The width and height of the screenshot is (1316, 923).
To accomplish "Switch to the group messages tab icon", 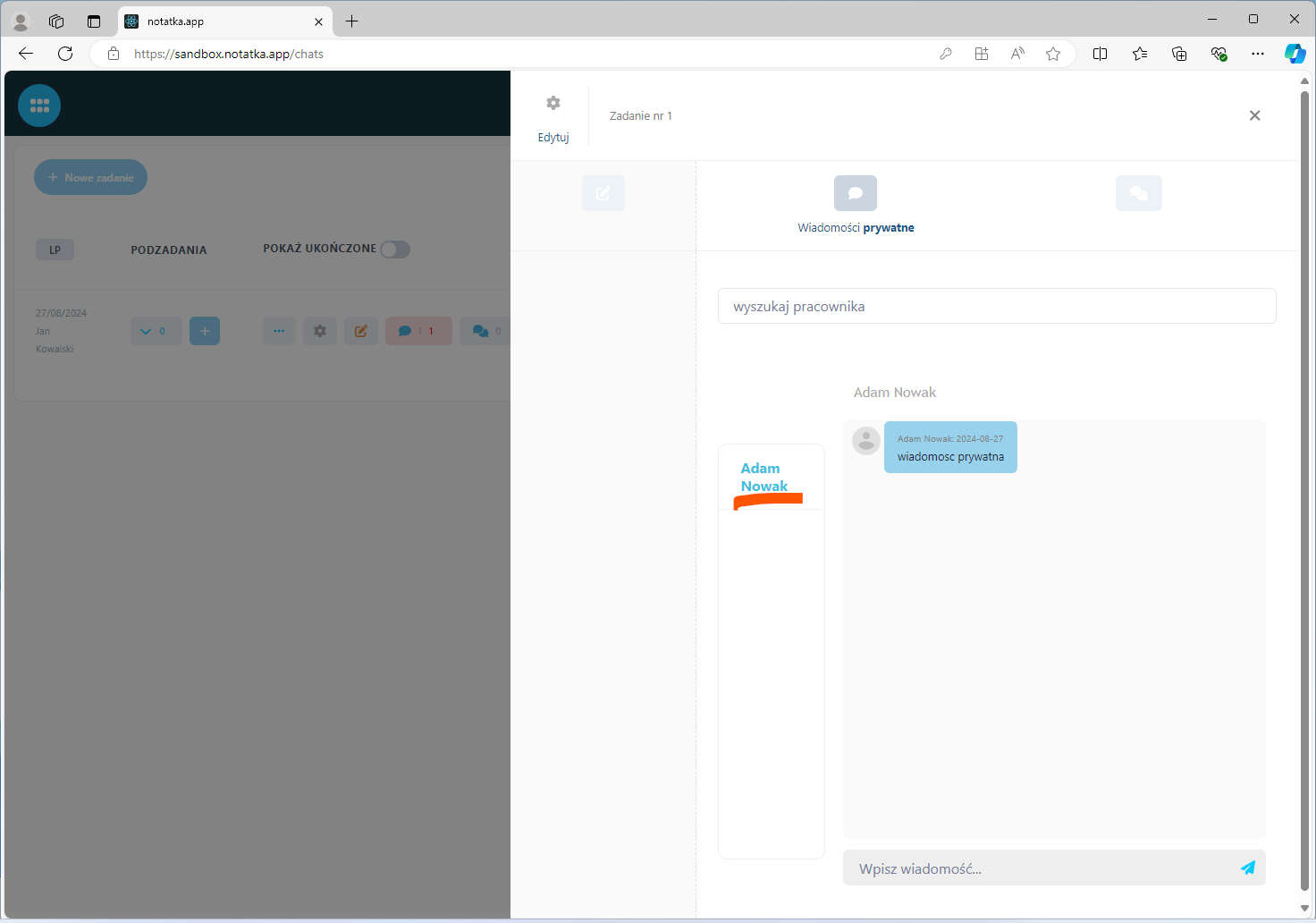I will coord(1138,193).
